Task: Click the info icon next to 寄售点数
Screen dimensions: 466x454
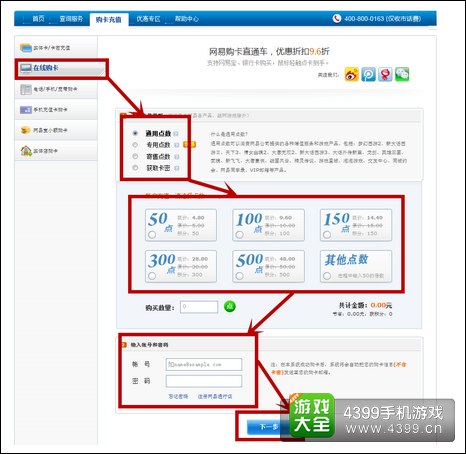Action: [177, 157]
